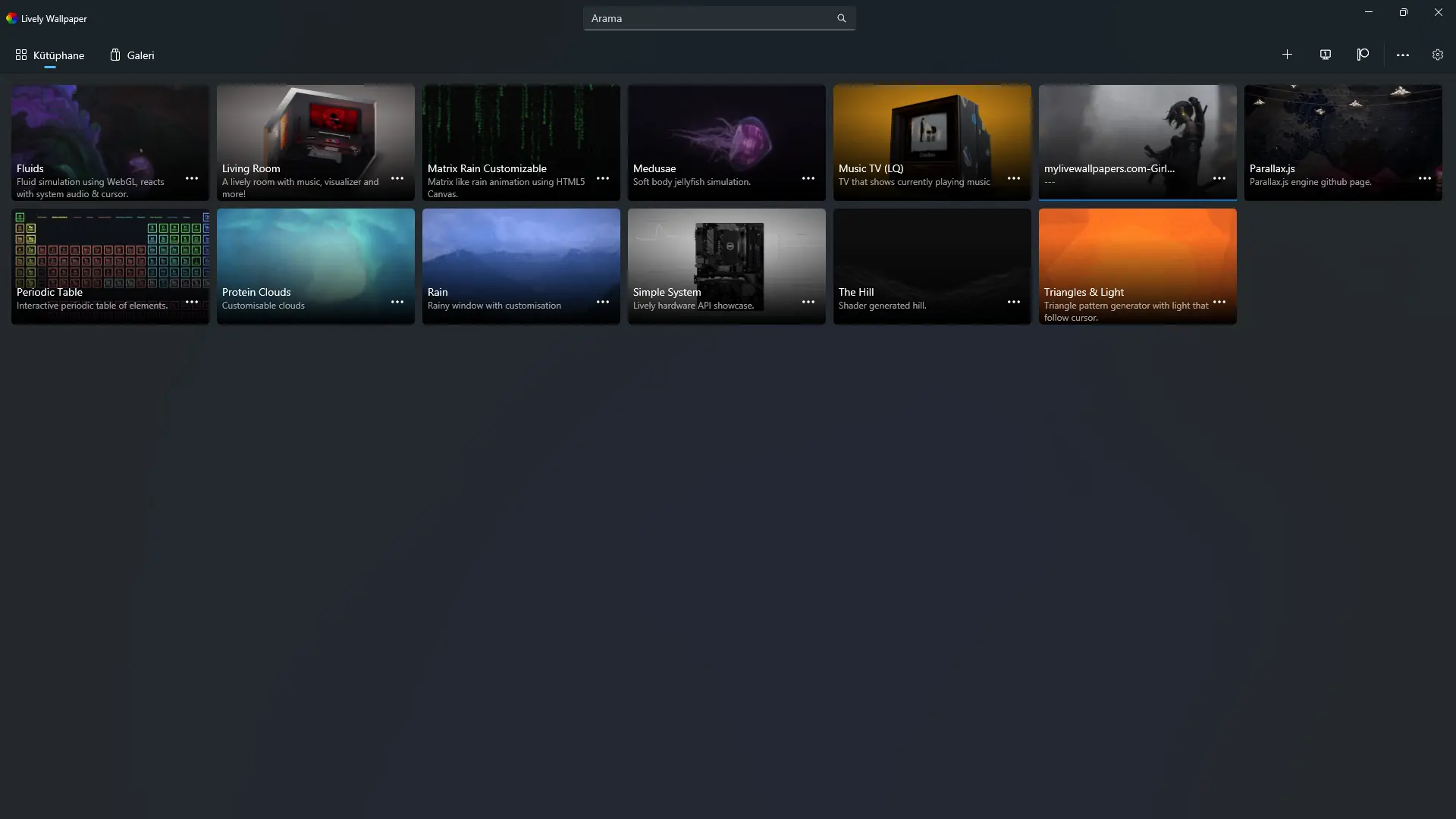Click 'TV that shows currently playing music' text
The image size is (1456, 819).
[x=914, y=182]
